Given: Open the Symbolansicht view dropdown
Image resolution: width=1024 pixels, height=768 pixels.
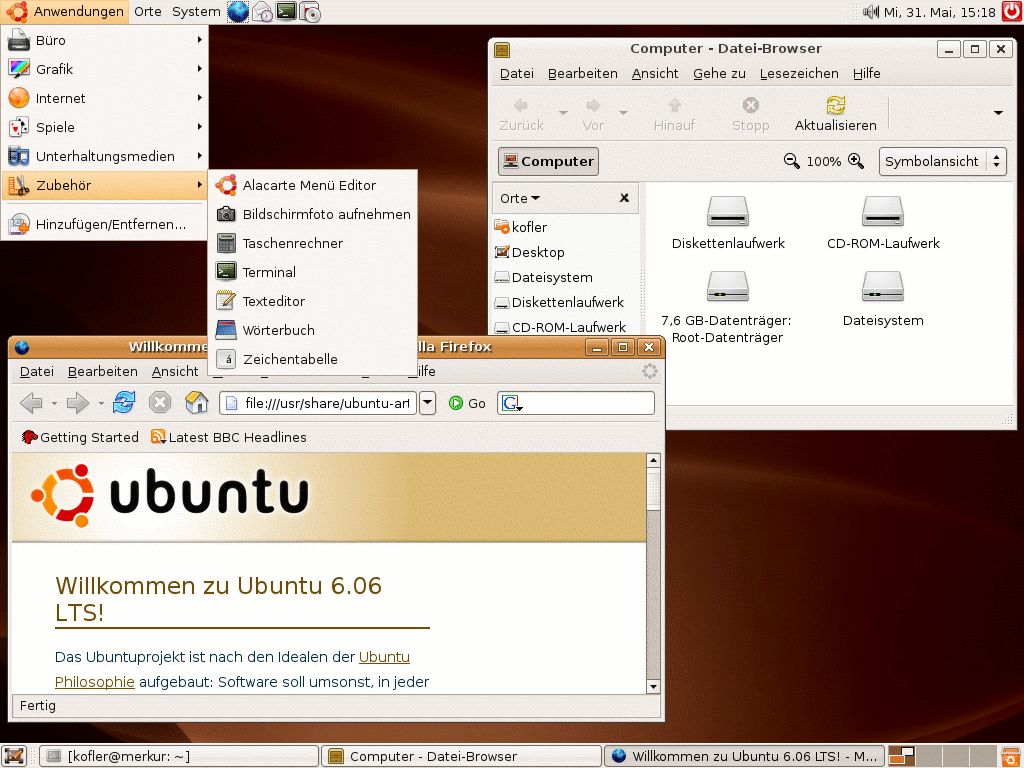Looking at the screenshot, I should click(x=942, y=161).
